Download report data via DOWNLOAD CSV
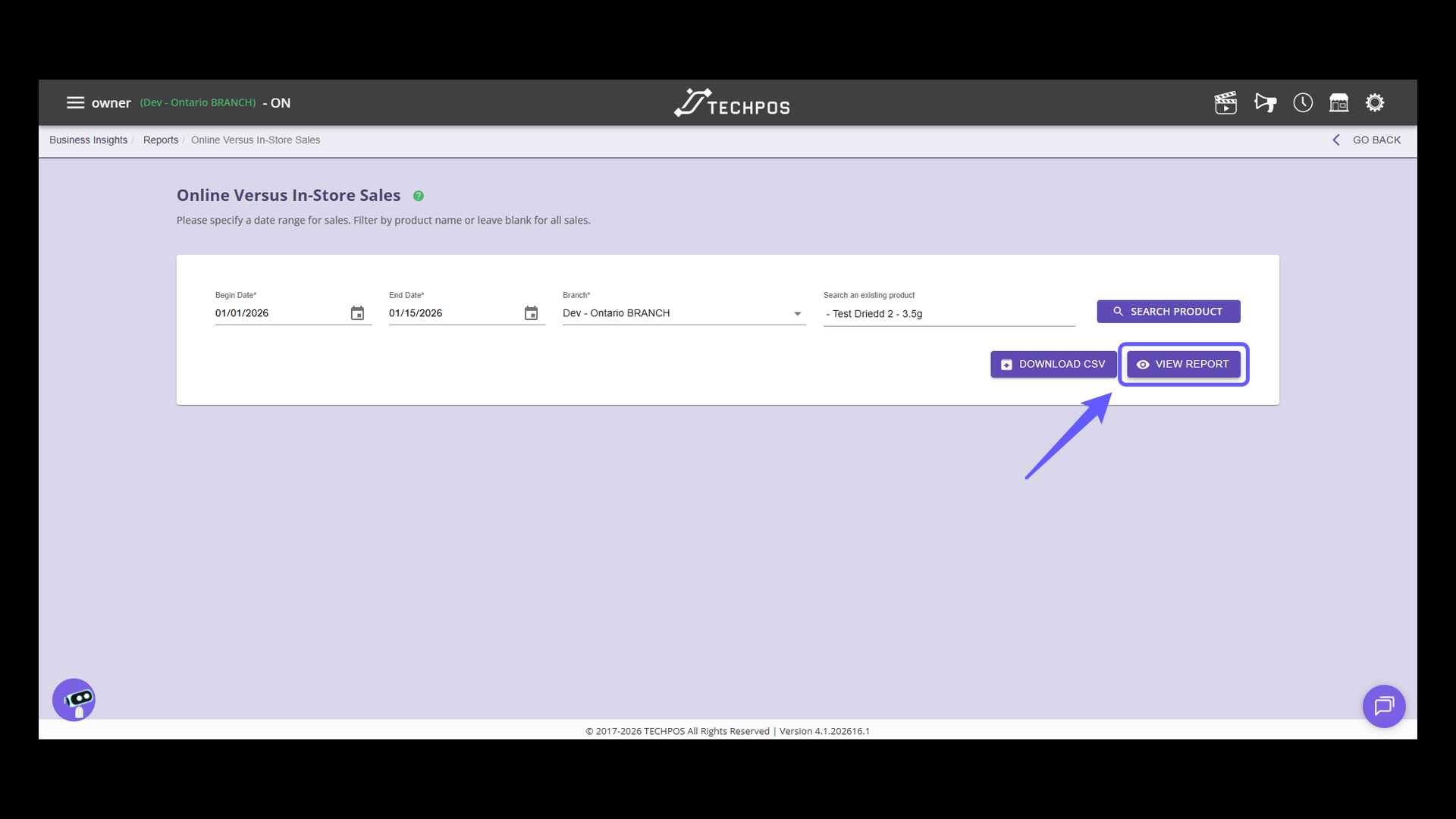The image size is (1456, 819). (1053, 364)
